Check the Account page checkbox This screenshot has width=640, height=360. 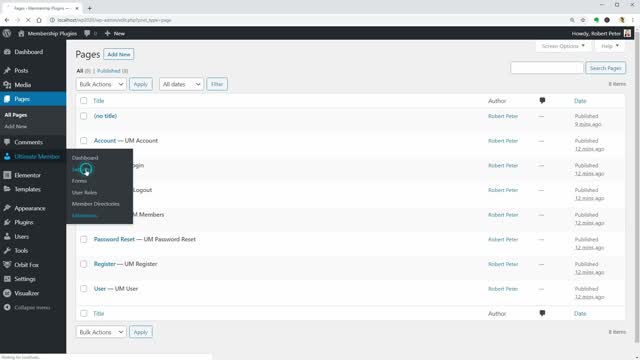[x=84, y=140]
